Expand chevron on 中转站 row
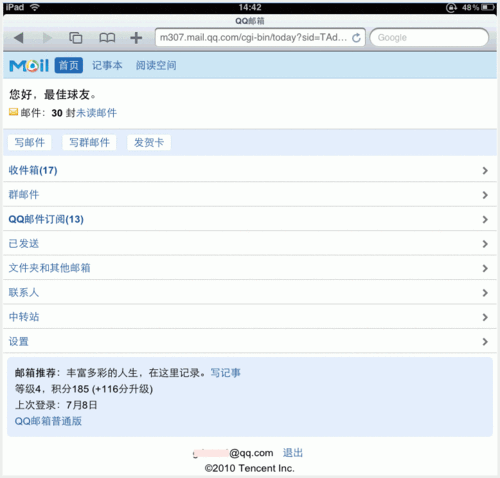The width and height of the screenshot is (500, 478). tap(485, 317)
